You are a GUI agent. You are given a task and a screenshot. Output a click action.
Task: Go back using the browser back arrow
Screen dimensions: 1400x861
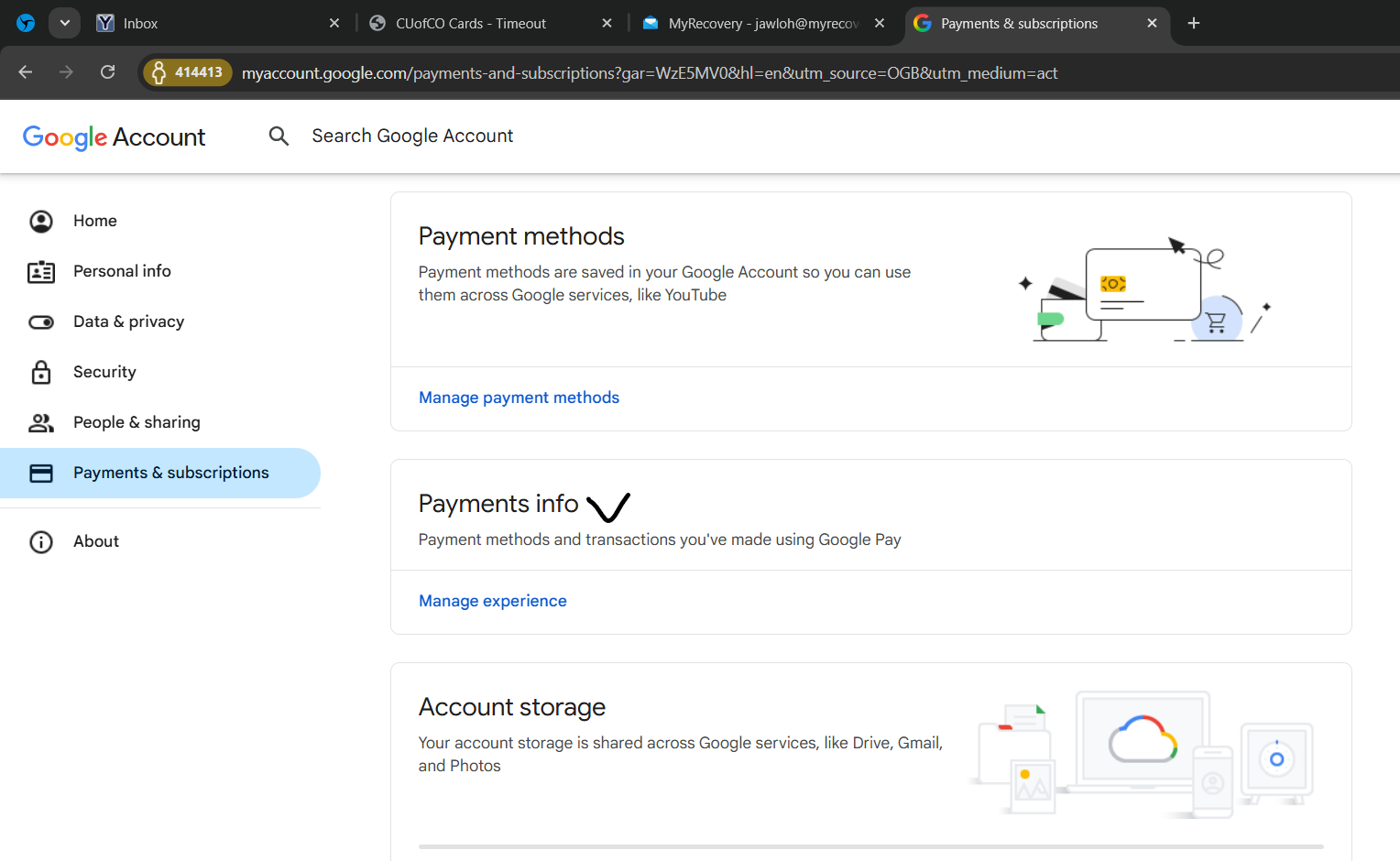pyautogui.click(x=26, y=72)
